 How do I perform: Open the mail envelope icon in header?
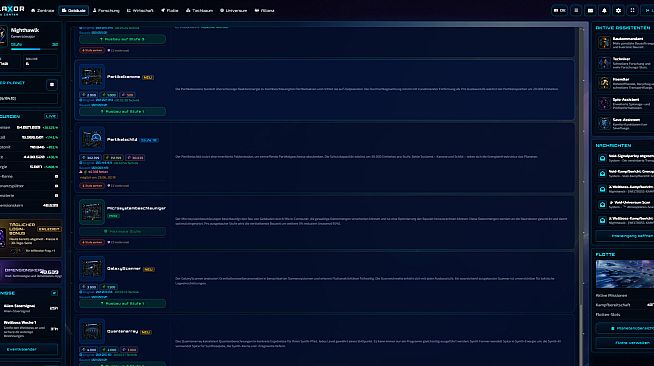click(590, 10)
